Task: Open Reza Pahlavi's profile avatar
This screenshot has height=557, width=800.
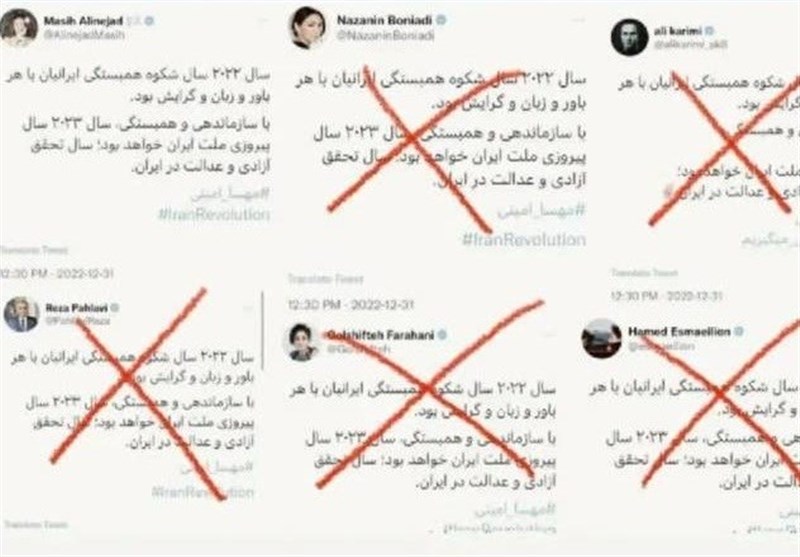Action: point(21,315)
